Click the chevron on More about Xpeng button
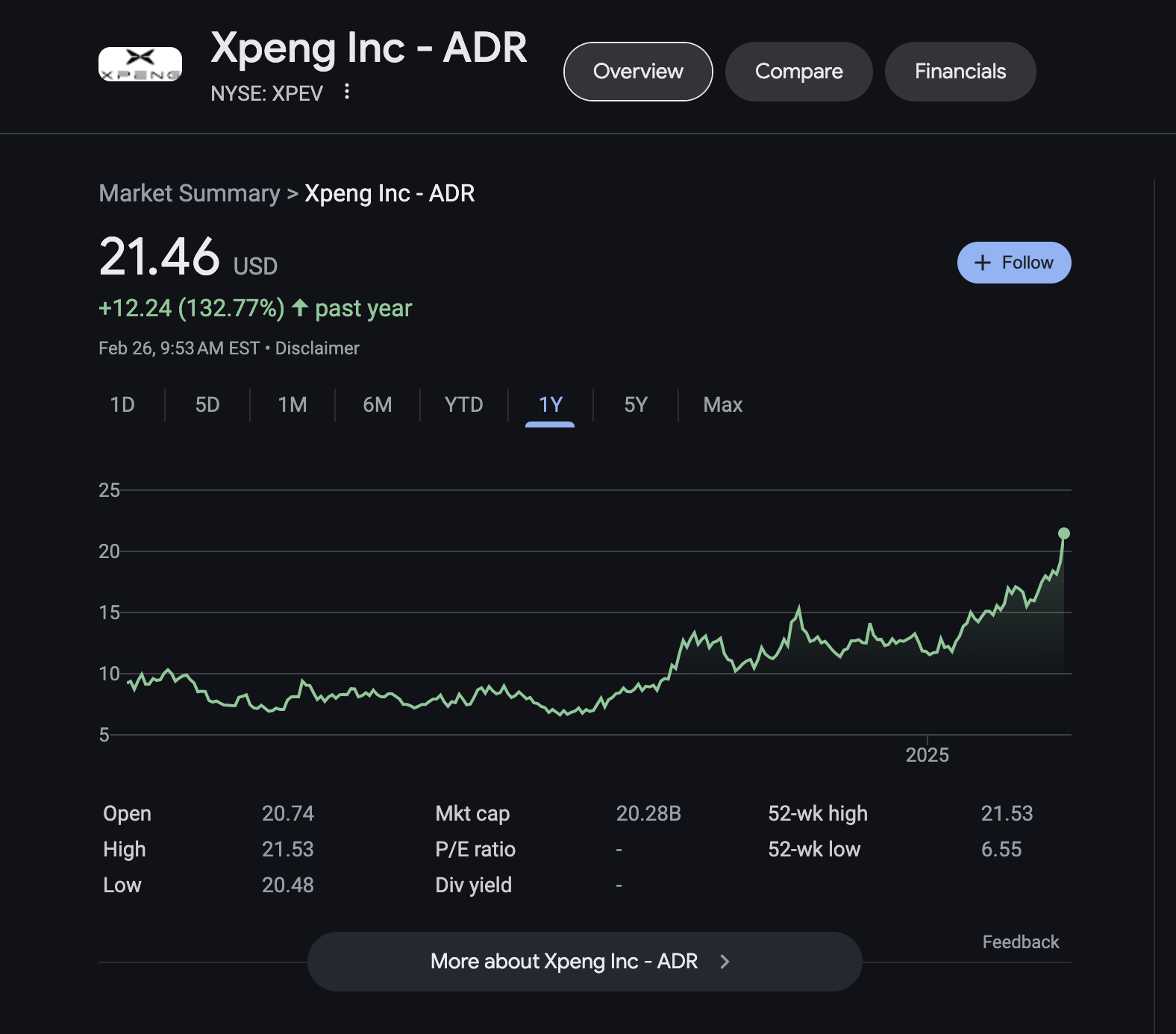This screenshot has height=1034, width=1176. (x=725, y=962)
